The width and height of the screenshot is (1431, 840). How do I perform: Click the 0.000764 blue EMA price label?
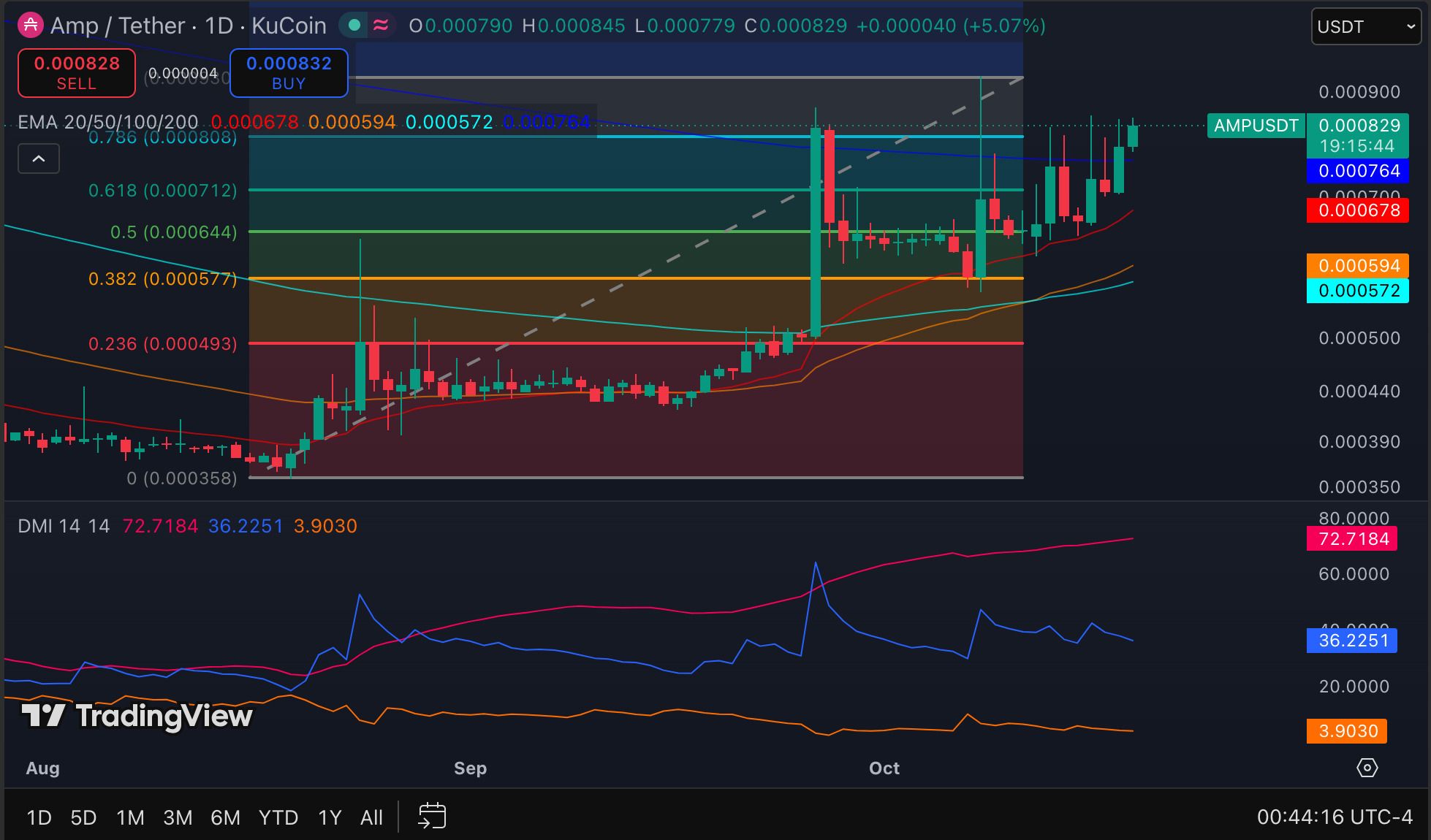tap(1359, 171)
